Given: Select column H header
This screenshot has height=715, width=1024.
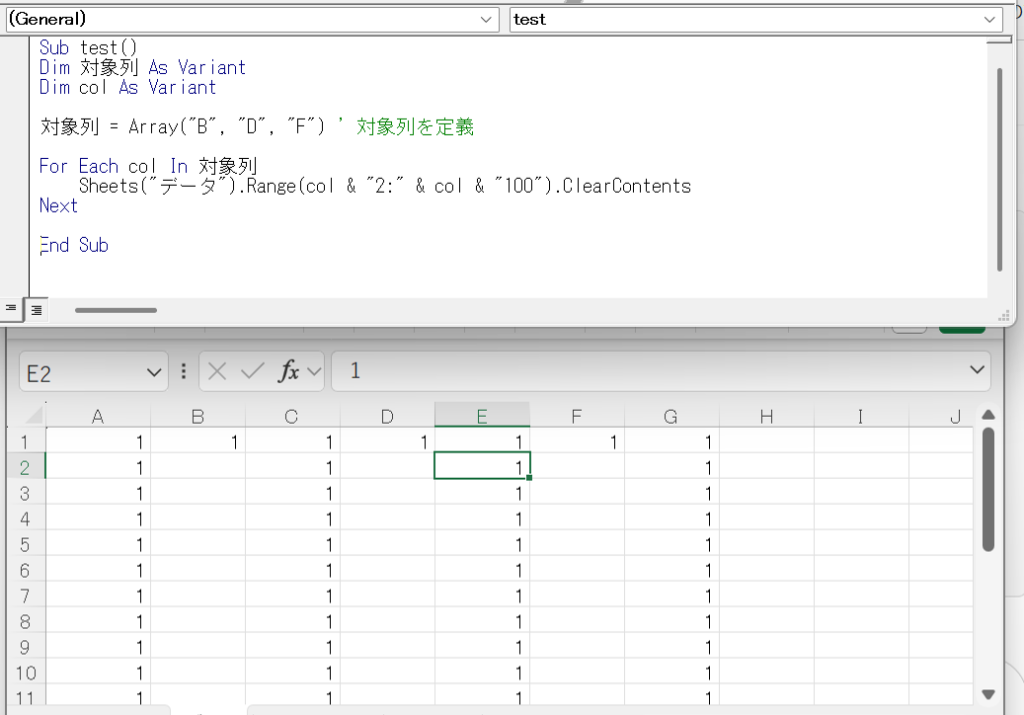Looking at the screenshot, I should [x=766, y=416].
